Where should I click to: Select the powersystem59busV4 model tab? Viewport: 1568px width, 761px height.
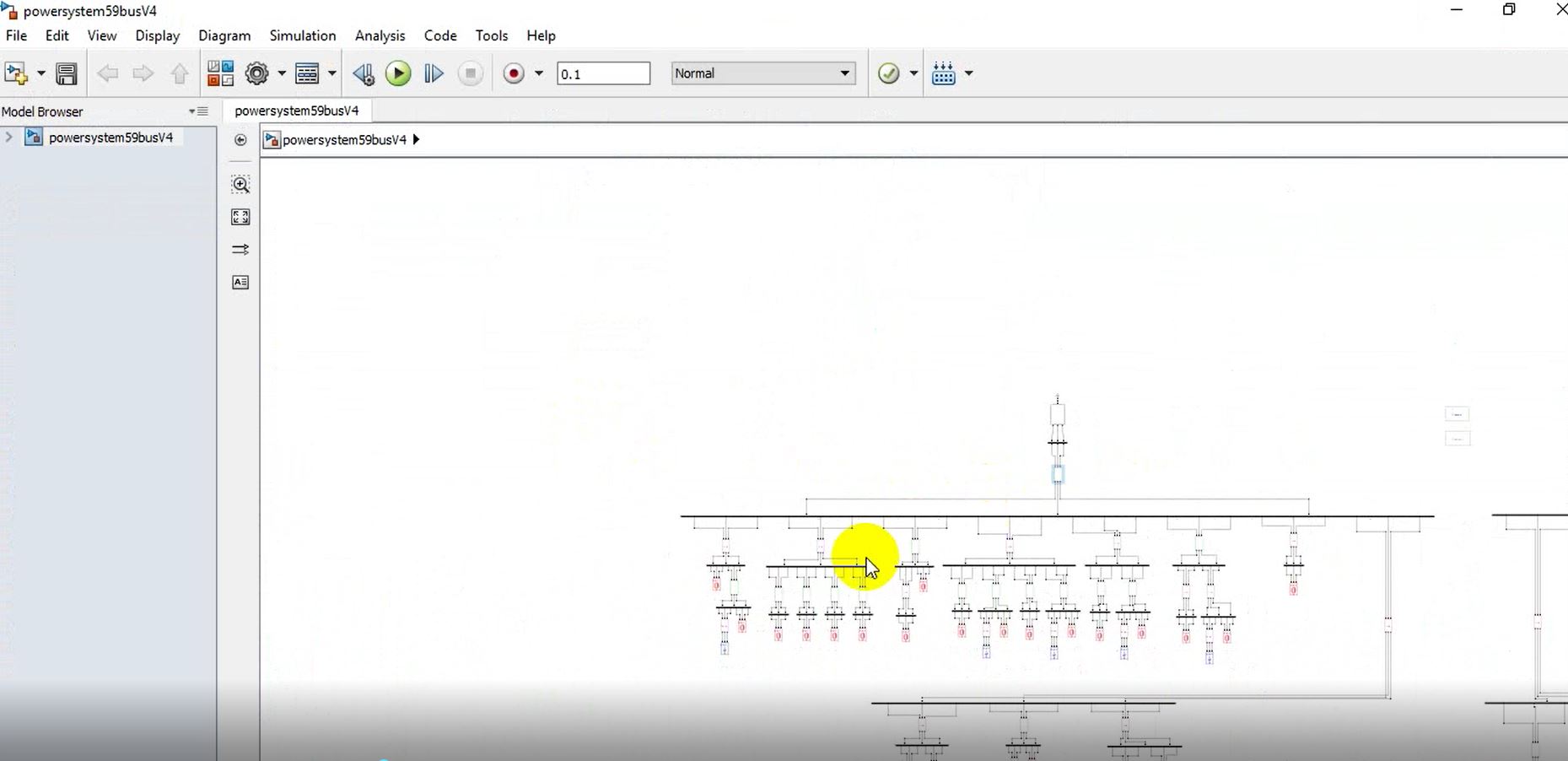296,111
